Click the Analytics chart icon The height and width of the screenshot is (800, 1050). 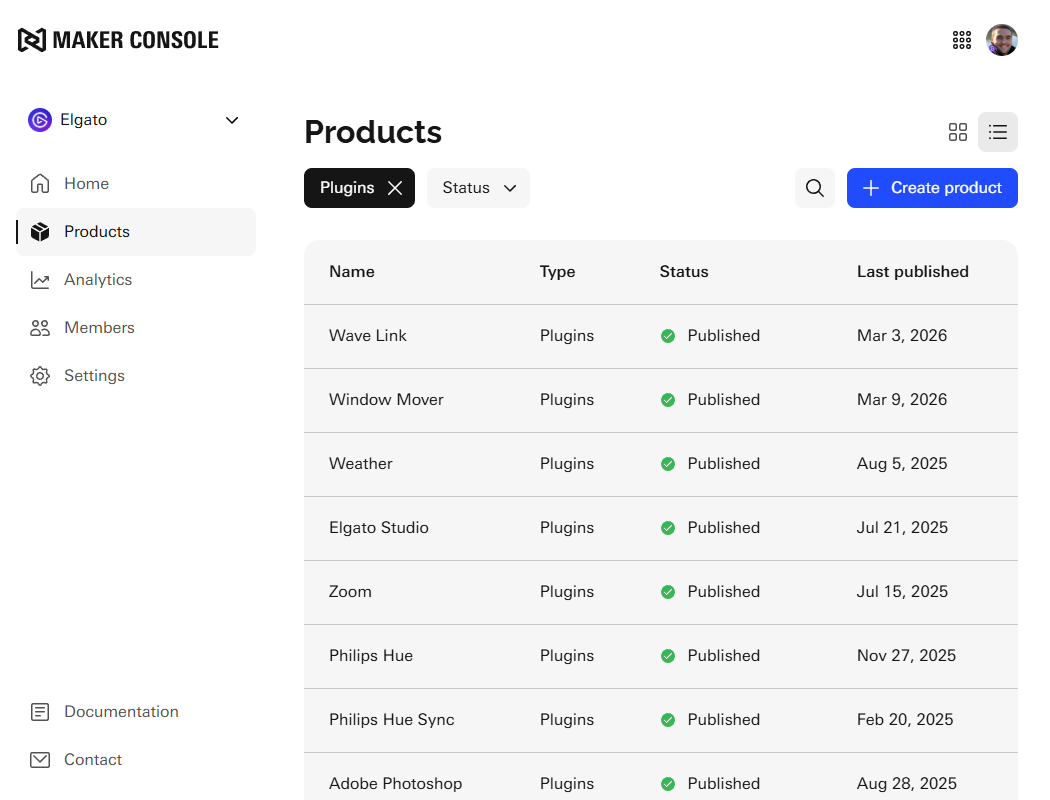pos(40,280)
